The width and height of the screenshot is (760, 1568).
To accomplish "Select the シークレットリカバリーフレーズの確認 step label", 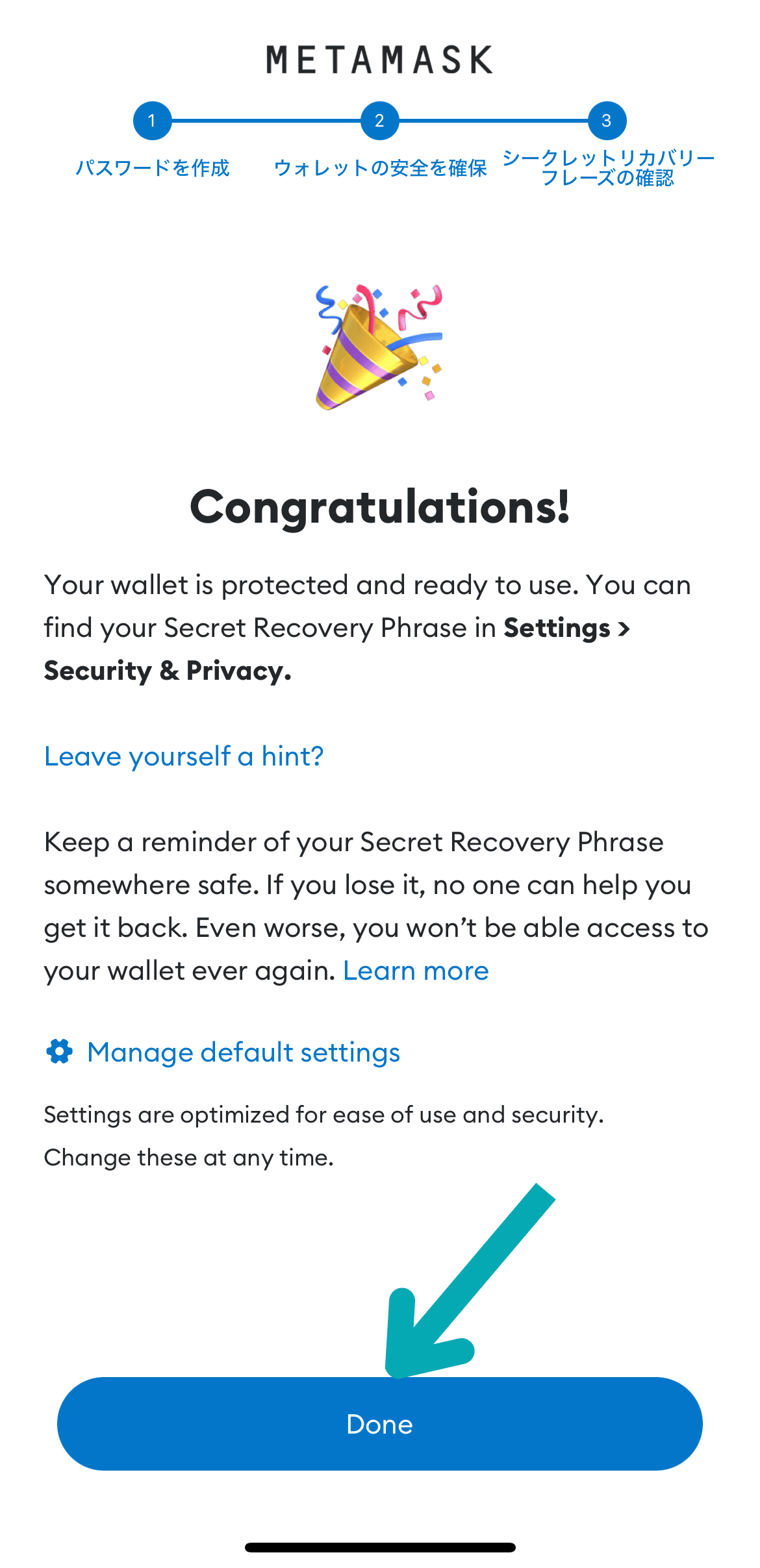I will point(608,168).
